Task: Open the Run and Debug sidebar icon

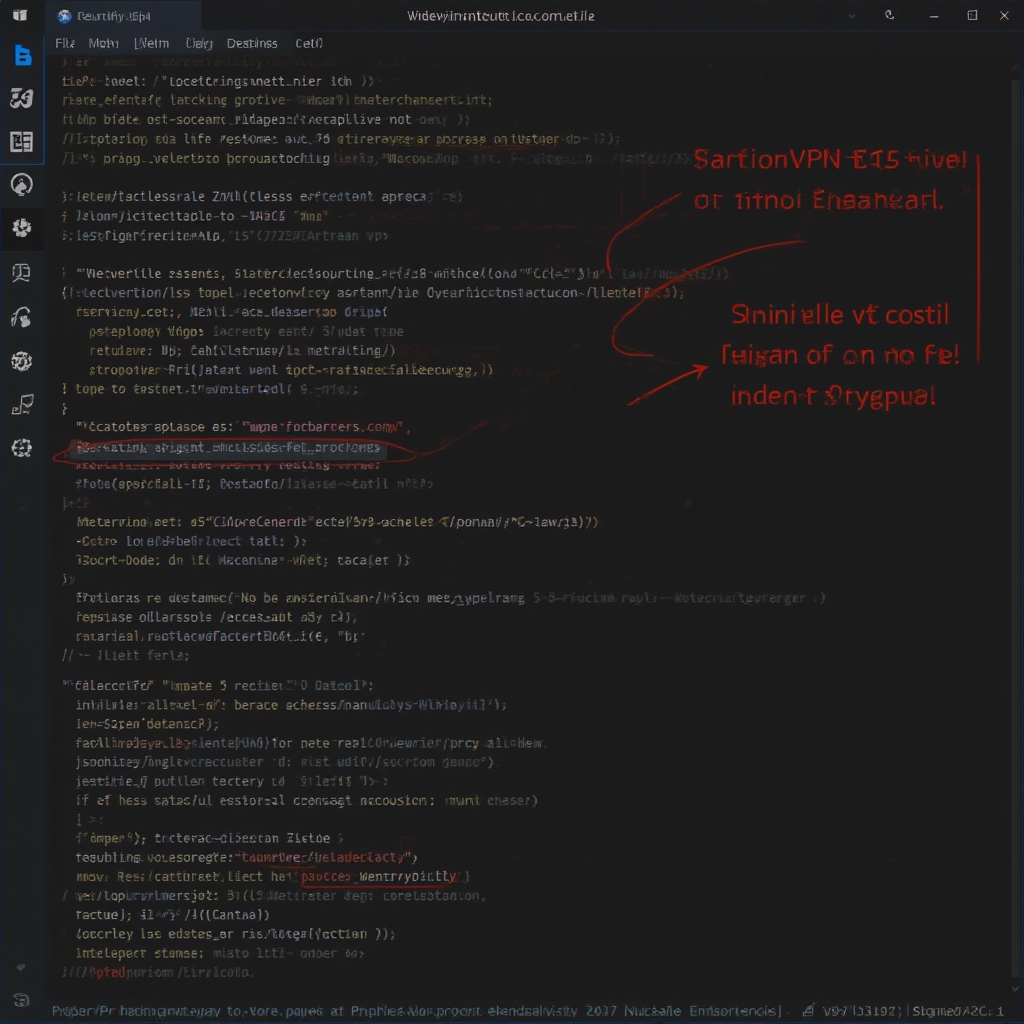Action: point(23,185)
